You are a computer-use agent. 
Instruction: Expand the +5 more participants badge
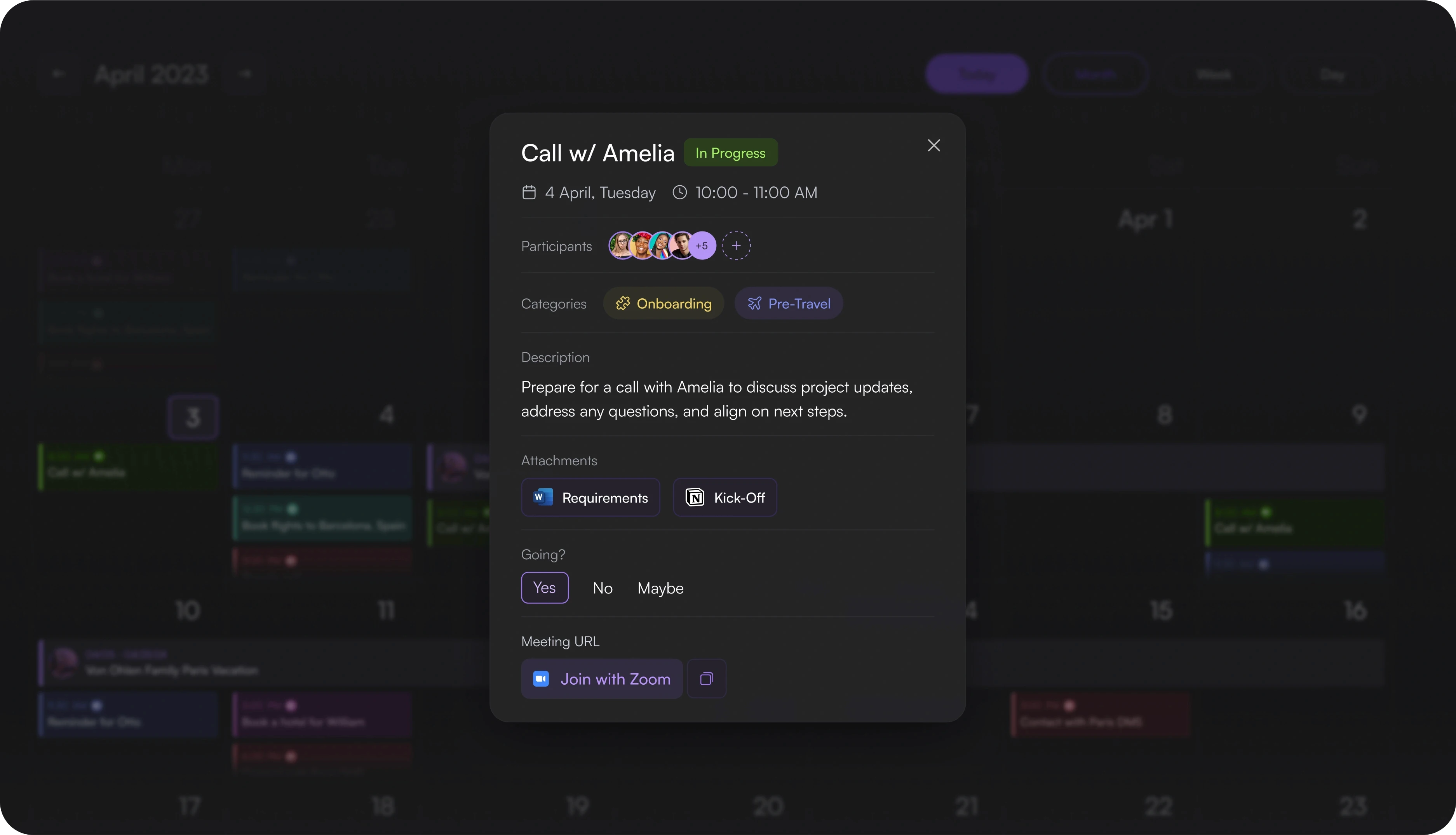point(702,245)
